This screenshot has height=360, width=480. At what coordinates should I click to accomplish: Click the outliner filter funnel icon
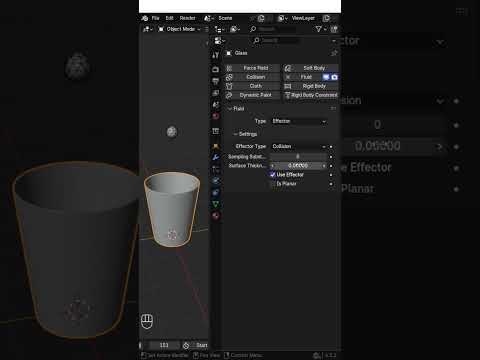tap(319, 29)
